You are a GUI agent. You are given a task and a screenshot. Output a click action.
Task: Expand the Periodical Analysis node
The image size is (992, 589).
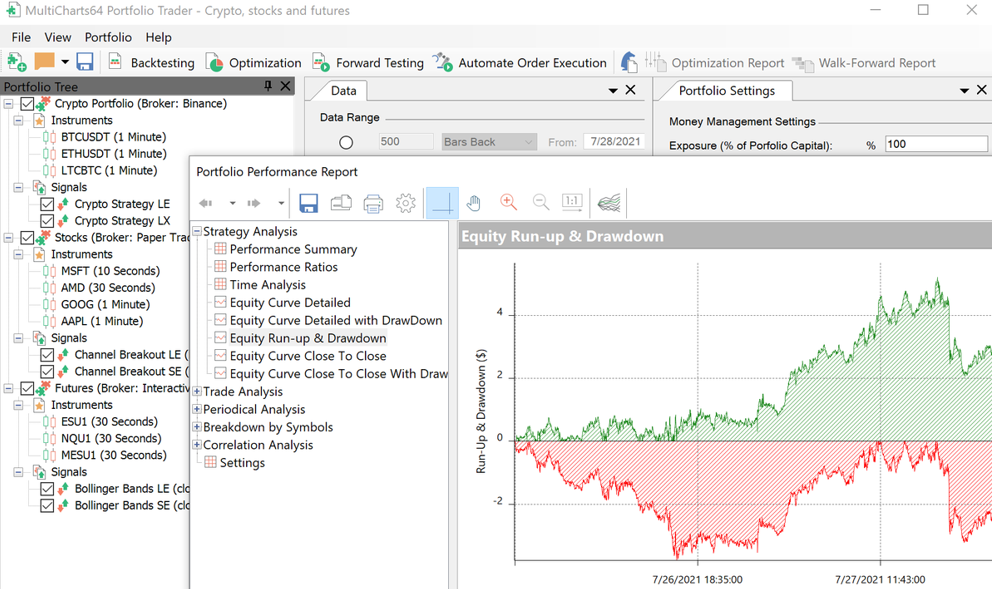[x=197, y=409]
